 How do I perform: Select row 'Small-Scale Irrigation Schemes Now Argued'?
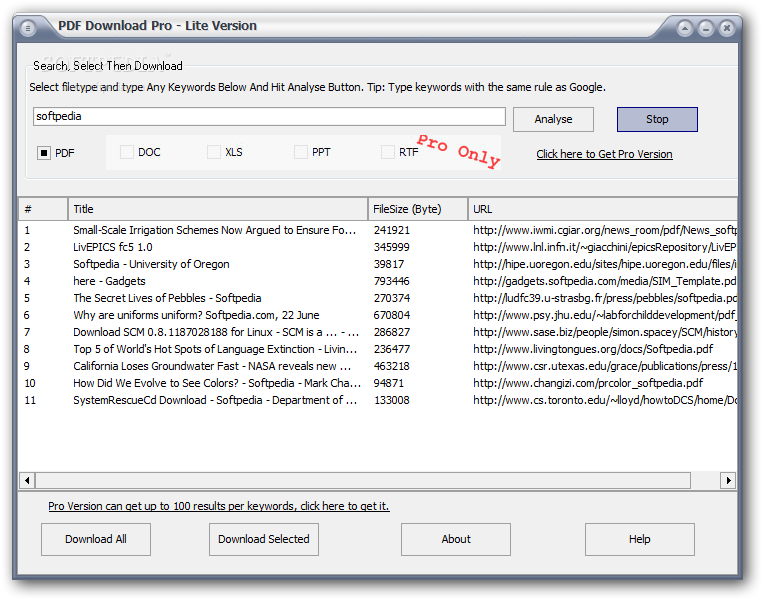(x=378, y=230)
